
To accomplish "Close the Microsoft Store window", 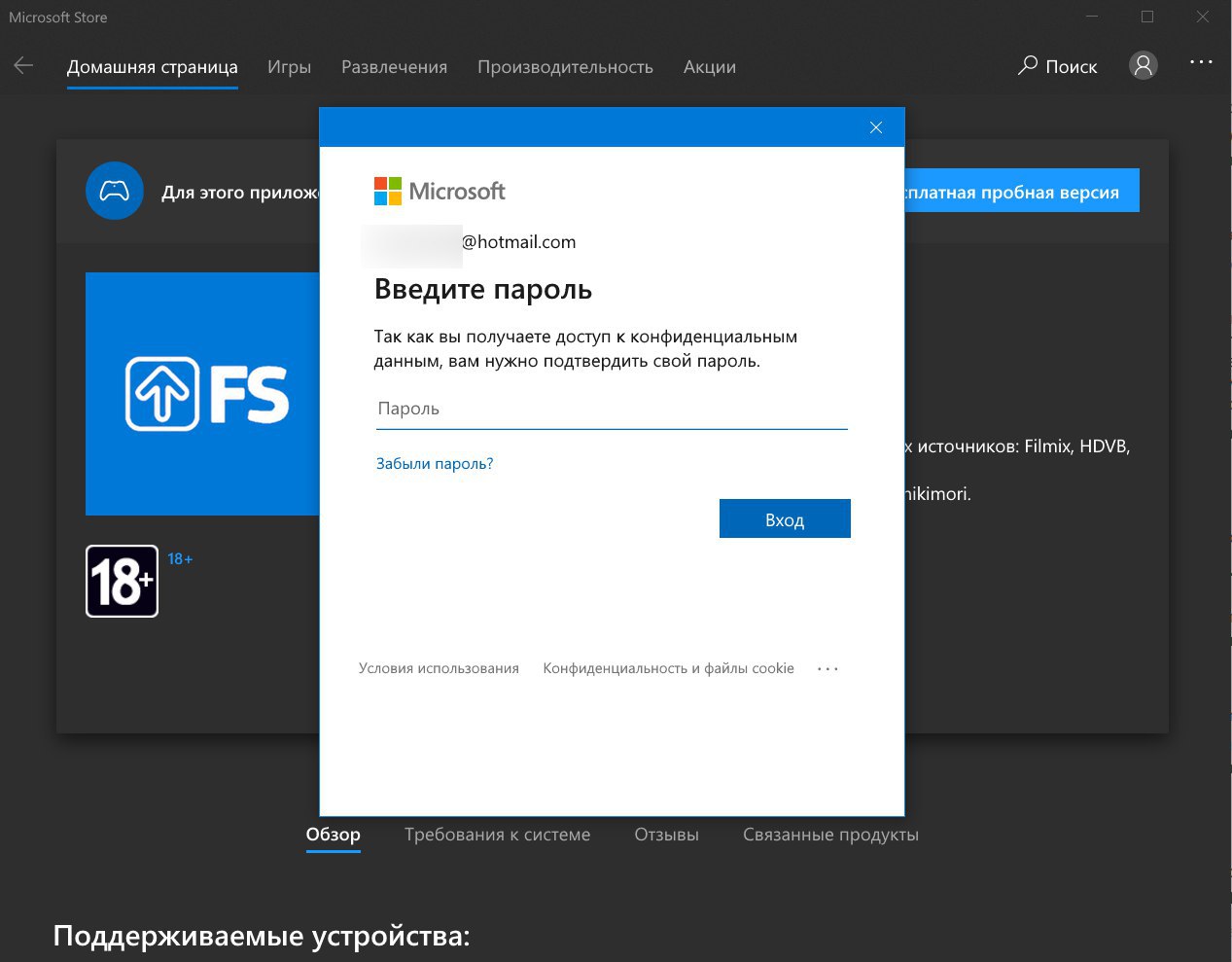I will pyautogui.click(x=1203, y=17).
